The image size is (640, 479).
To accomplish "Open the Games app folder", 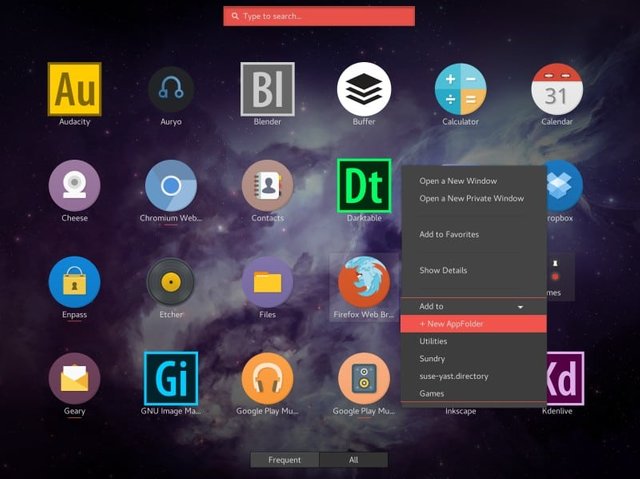I will point(560,277).
